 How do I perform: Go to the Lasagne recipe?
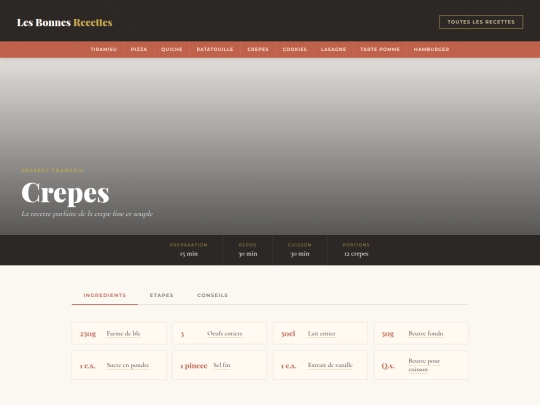point(333,49)
